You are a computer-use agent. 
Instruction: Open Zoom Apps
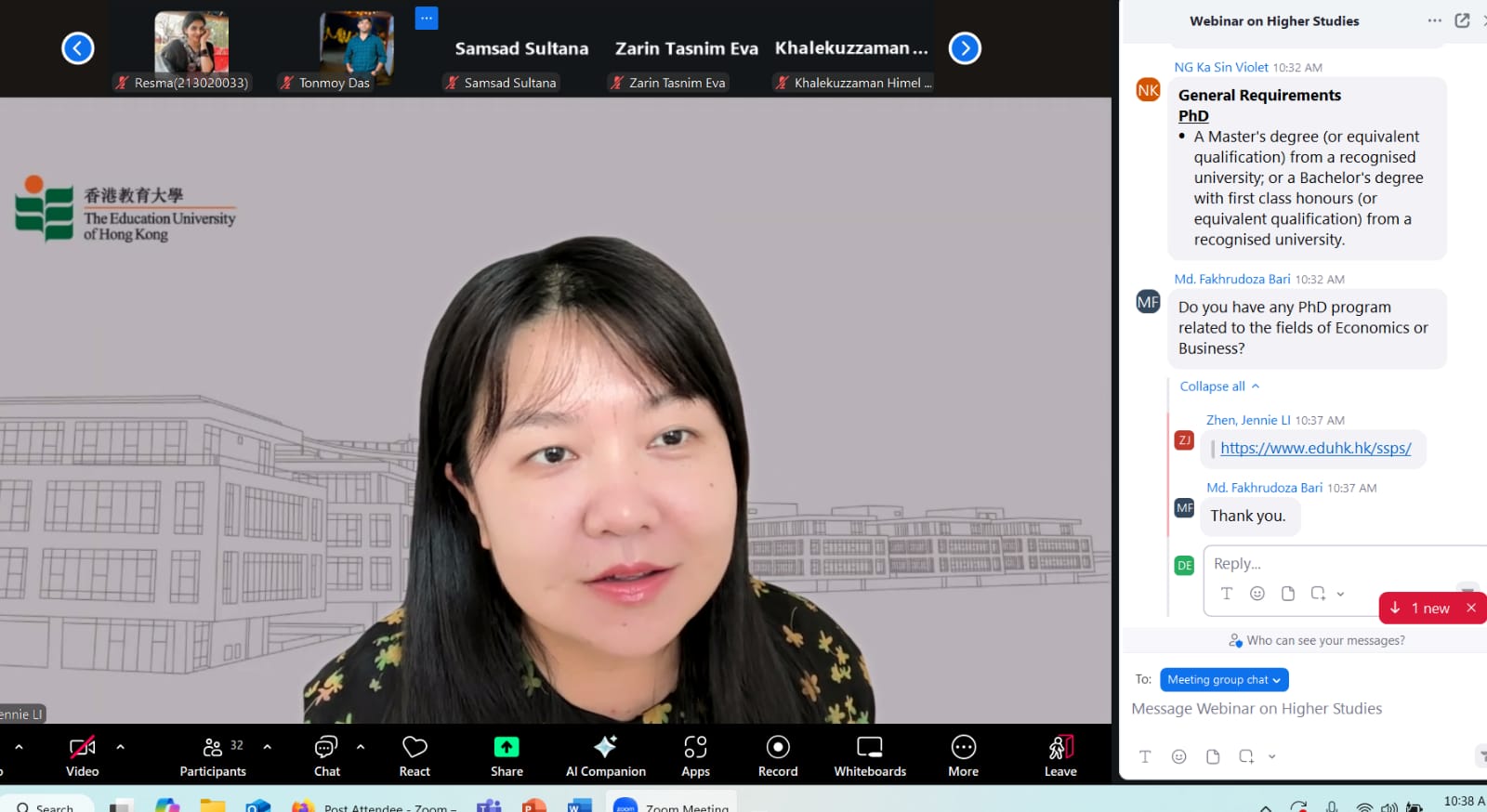(695, 756)
